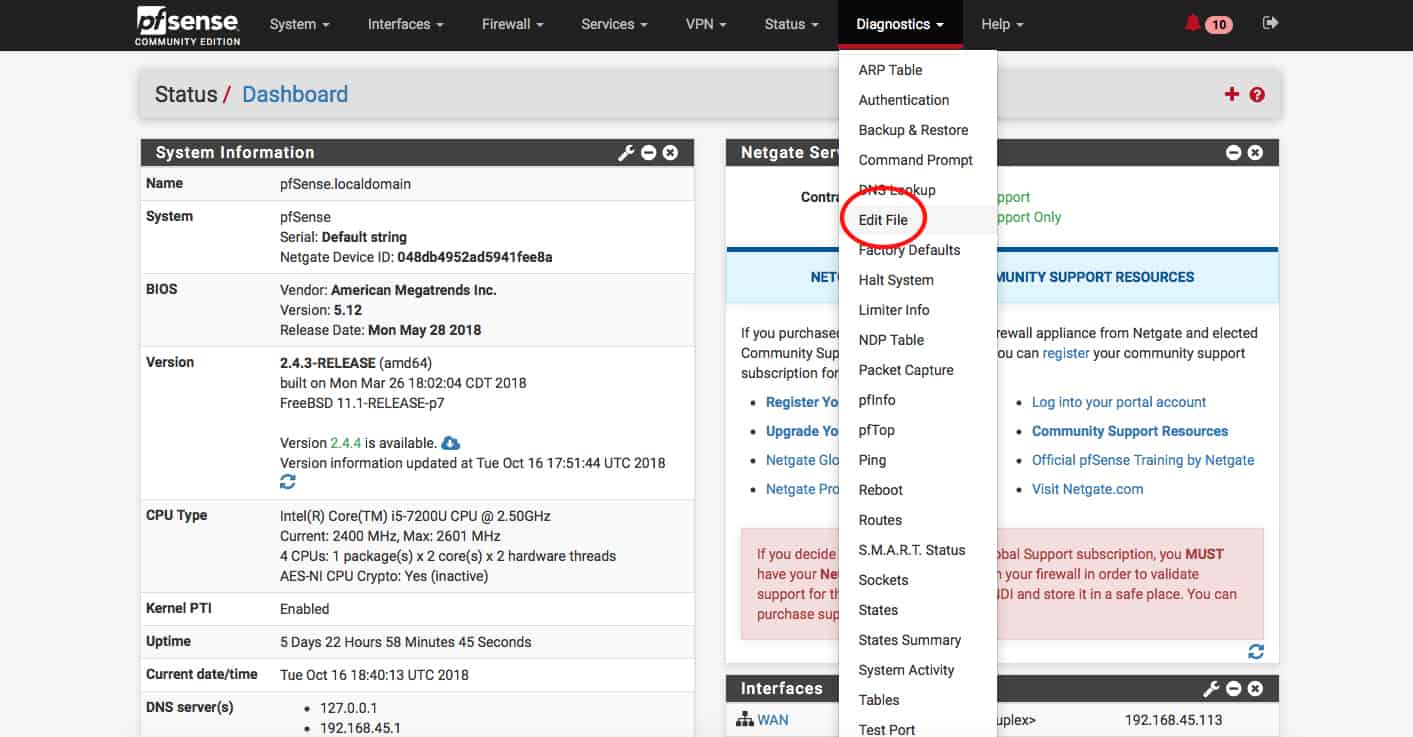Open Command Prompt from the menu
The width and height of the screenshot is (1413, 737).
pos(916,160)
